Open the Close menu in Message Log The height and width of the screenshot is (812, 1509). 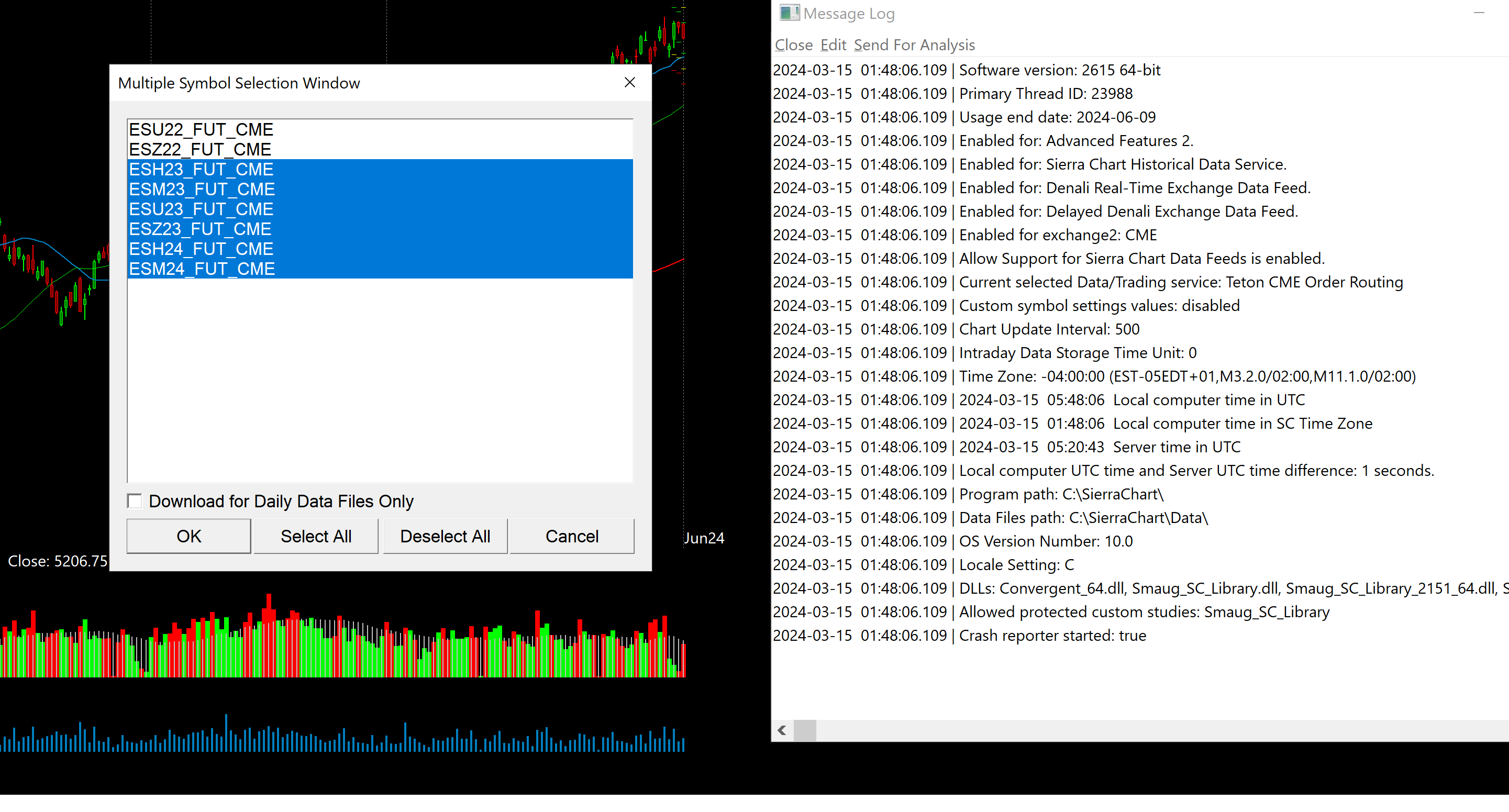click(x=793, y=45)
